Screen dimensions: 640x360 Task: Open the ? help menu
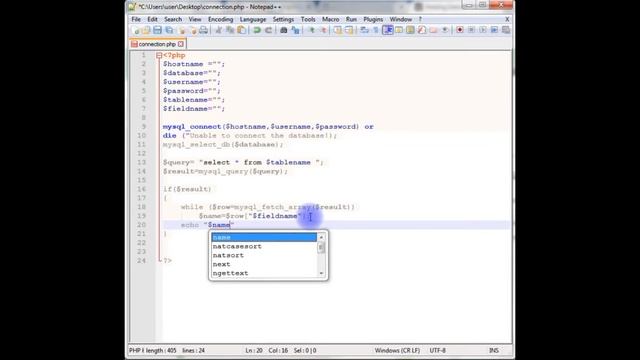pos(420,19)
